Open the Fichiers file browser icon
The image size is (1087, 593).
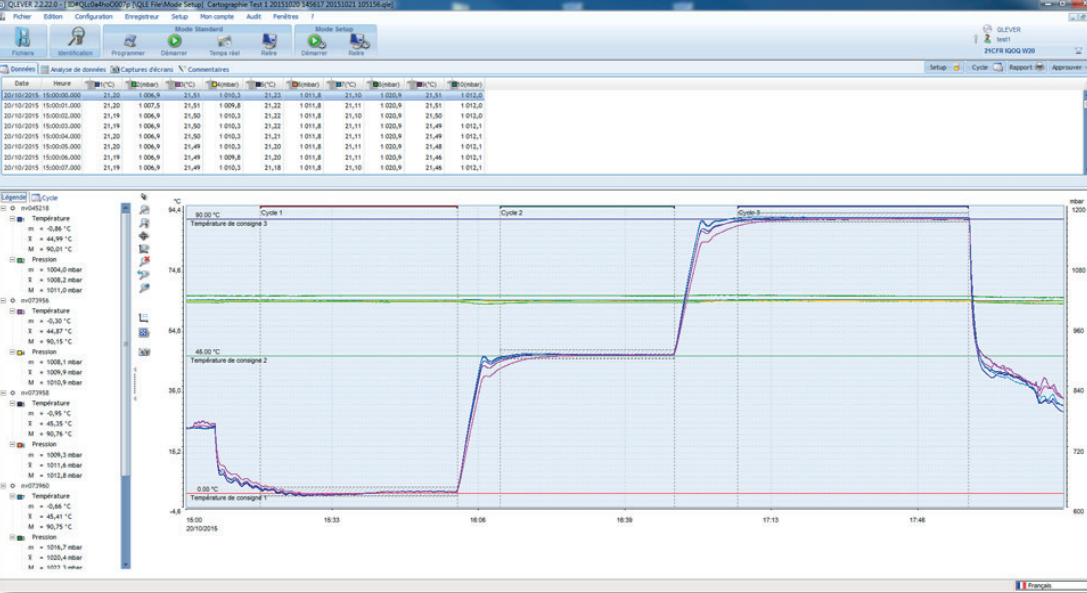(22, 41)
